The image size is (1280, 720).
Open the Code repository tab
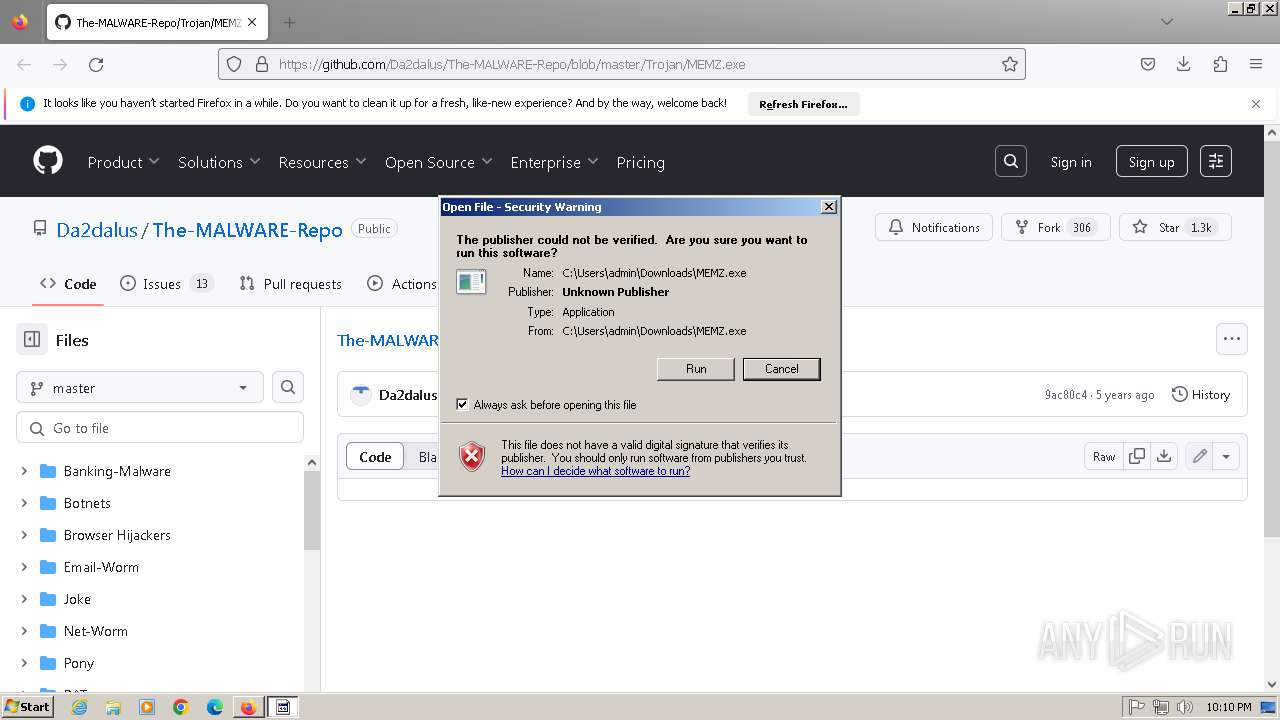point(68,284)
